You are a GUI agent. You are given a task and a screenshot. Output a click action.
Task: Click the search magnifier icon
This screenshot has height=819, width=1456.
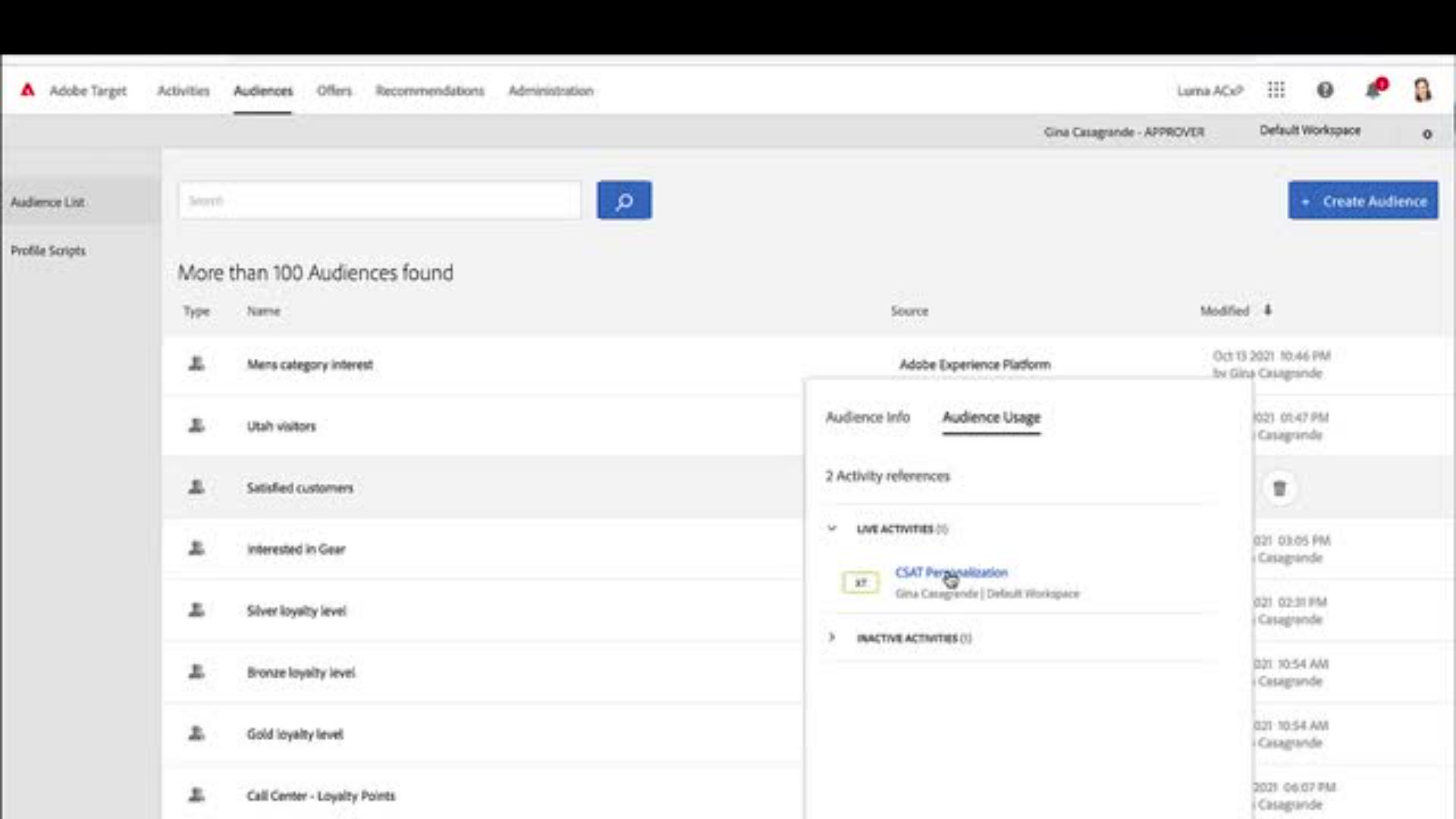(624, 200)
